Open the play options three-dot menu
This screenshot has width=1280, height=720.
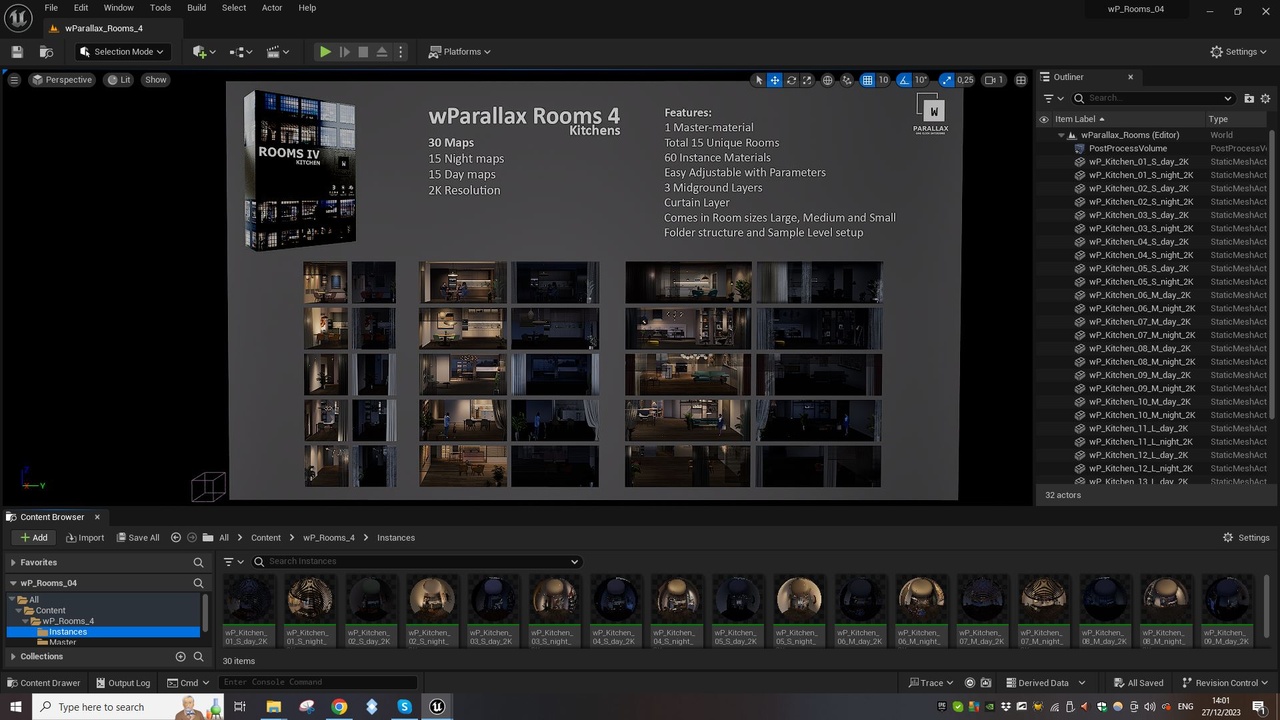(x=401, y=52)
